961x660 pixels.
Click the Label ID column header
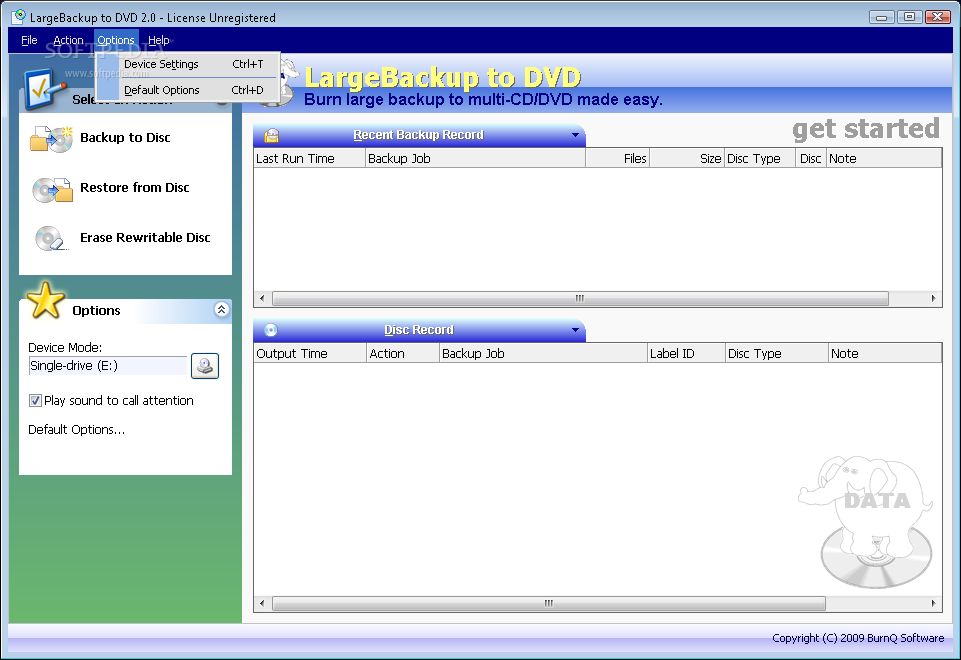tap(686, 354)
